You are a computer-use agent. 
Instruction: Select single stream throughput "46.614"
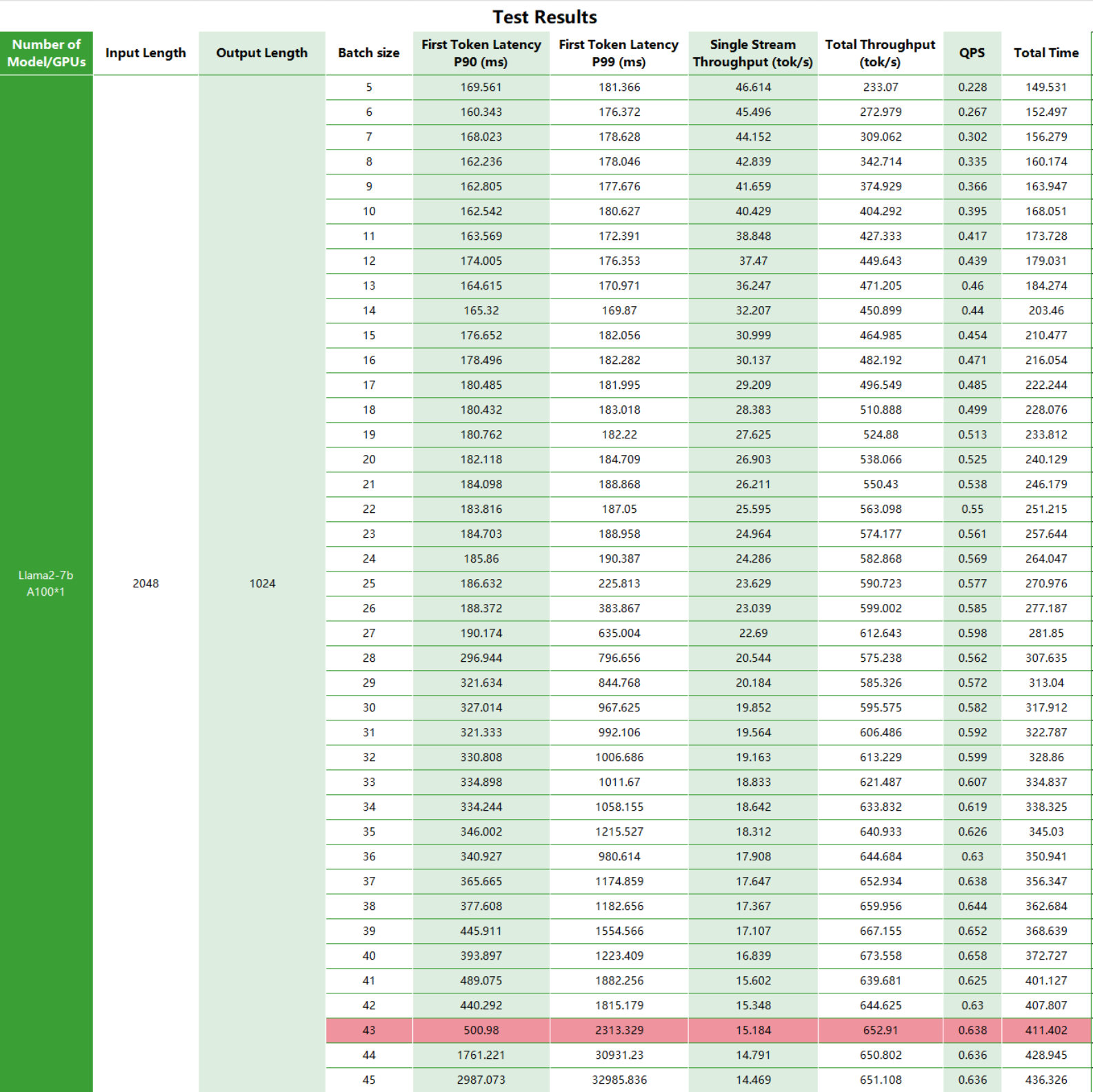pos(753,88)
